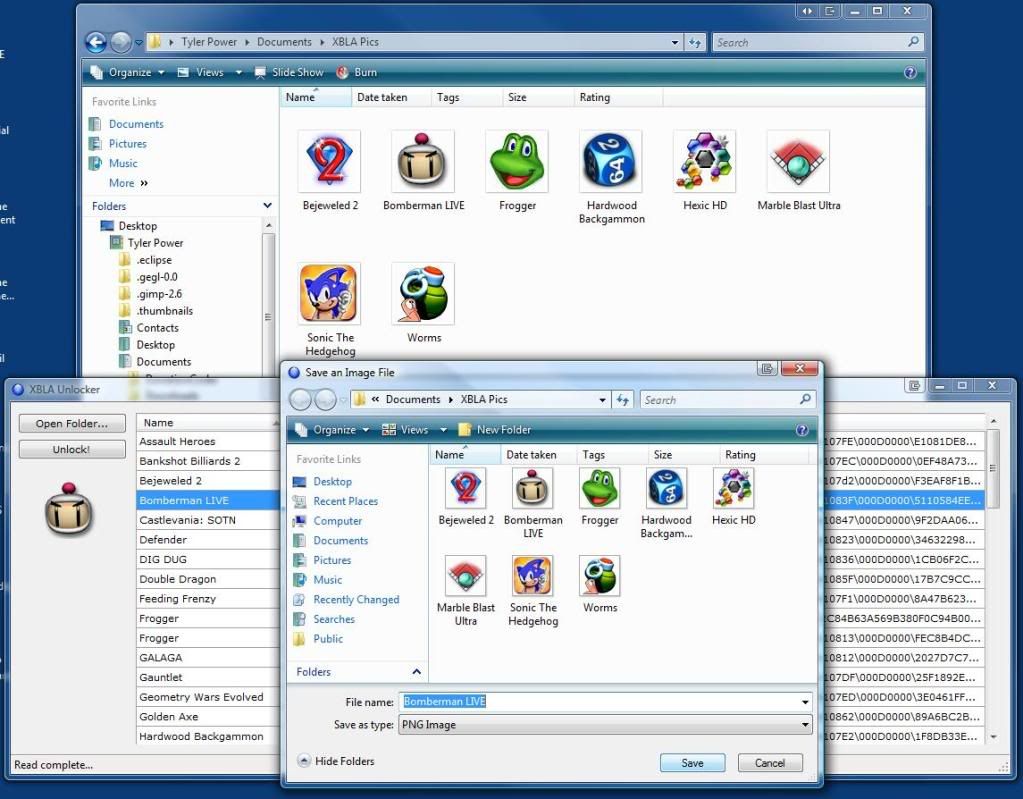The image size is (1023, 799).
Task: Open the Views dropdown in the save dialog
Action: pos(443,430)
